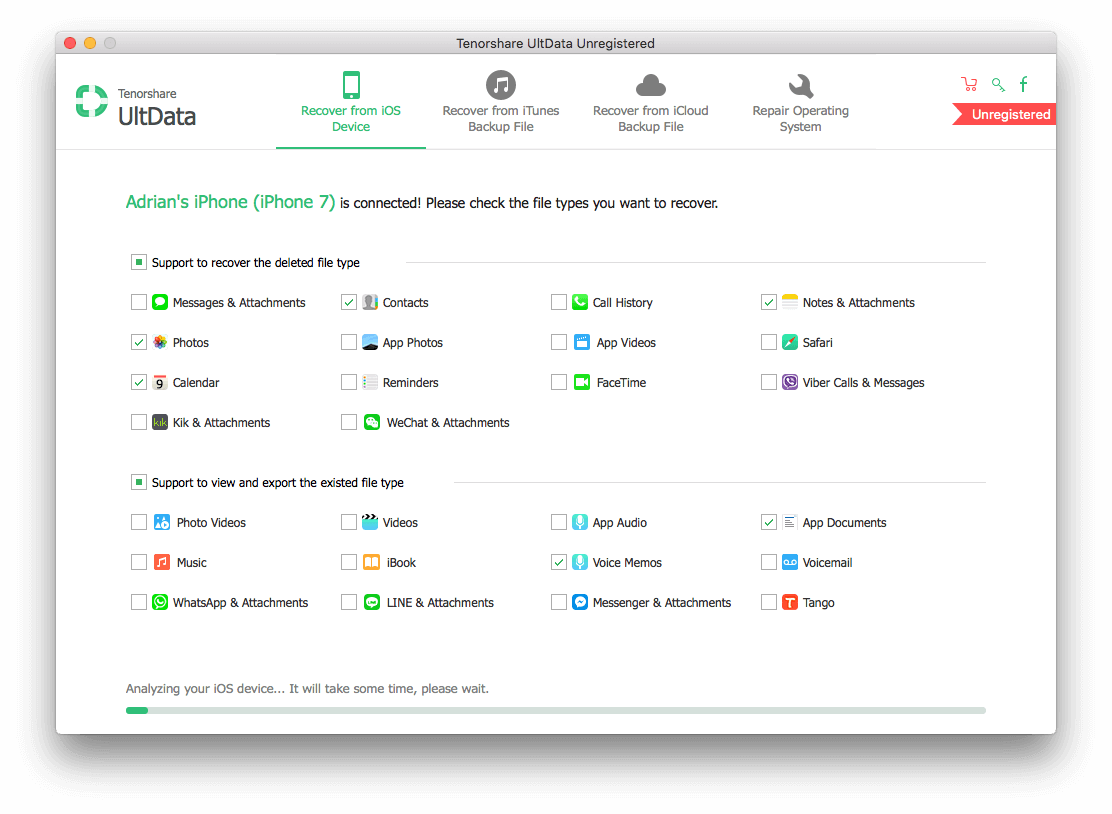
Task: Click the Voicemail icon
Action: coord(789,562)
